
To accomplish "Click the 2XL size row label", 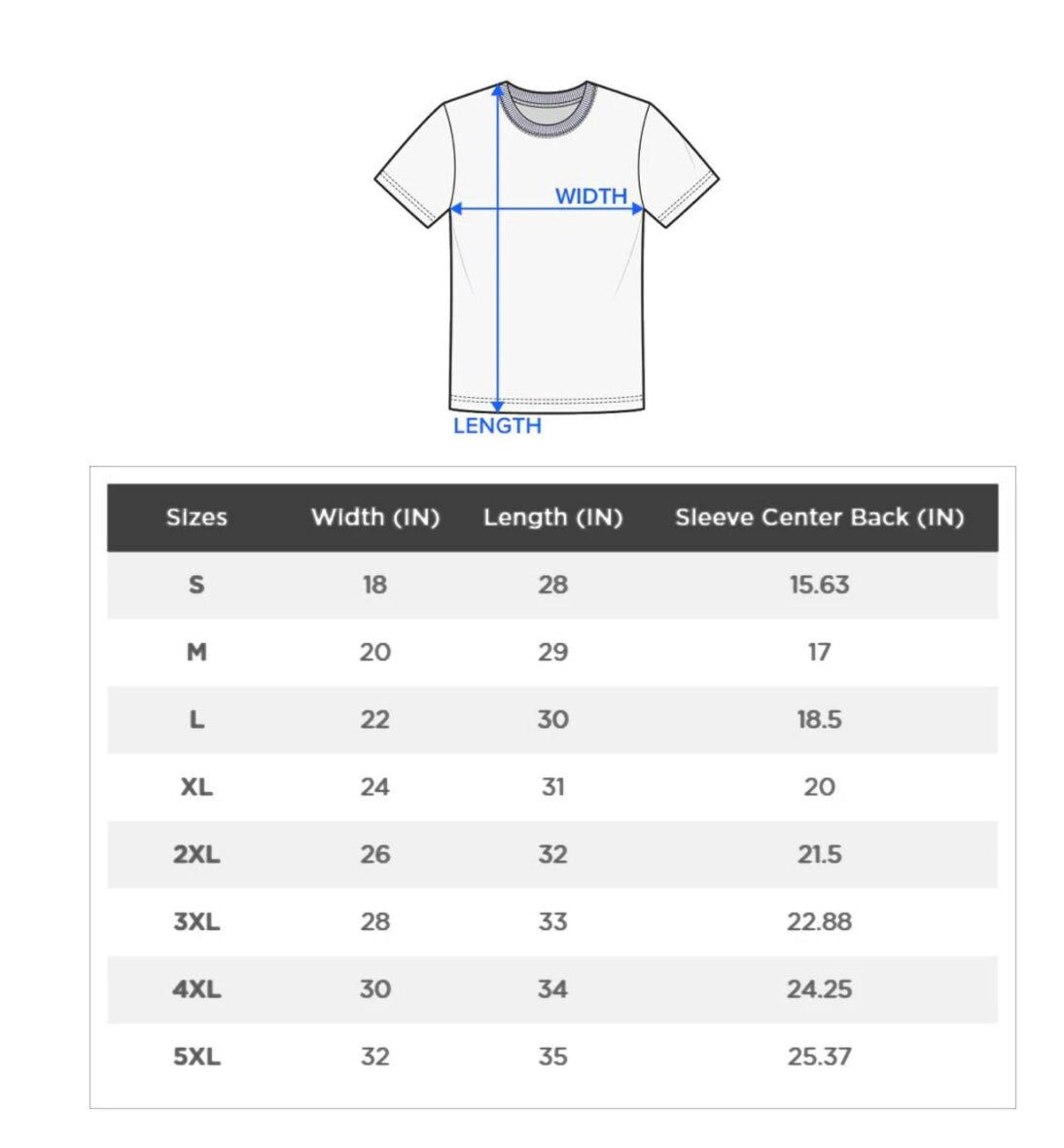I will pos(196,854).
